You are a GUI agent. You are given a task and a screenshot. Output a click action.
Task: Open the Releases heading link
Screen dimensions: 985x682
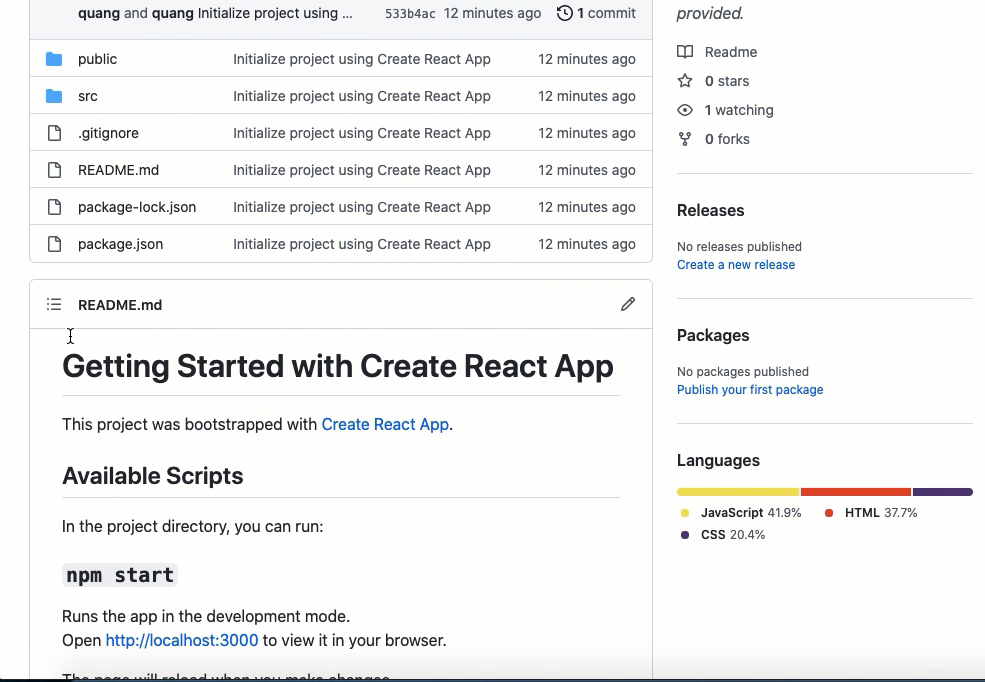710,210
